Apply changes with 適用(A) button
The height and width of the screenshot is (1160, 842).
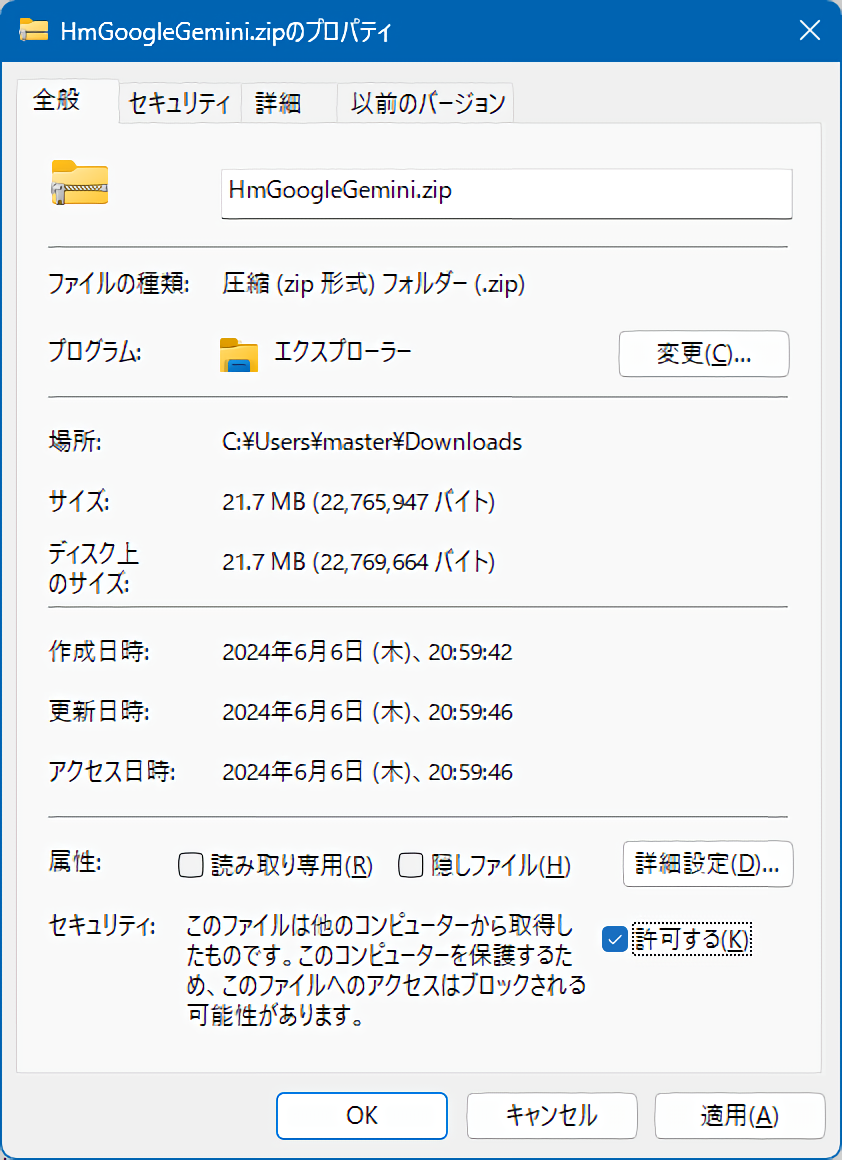(x=739, y=1115)
